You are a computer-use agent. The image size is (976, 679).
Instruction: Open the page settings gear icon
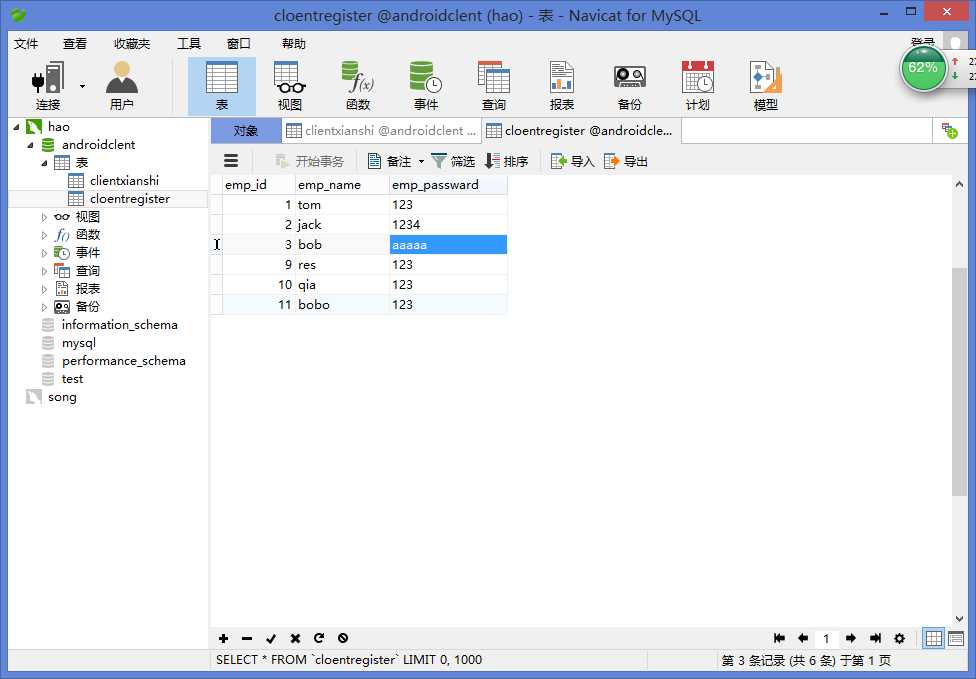coord(899,638)
